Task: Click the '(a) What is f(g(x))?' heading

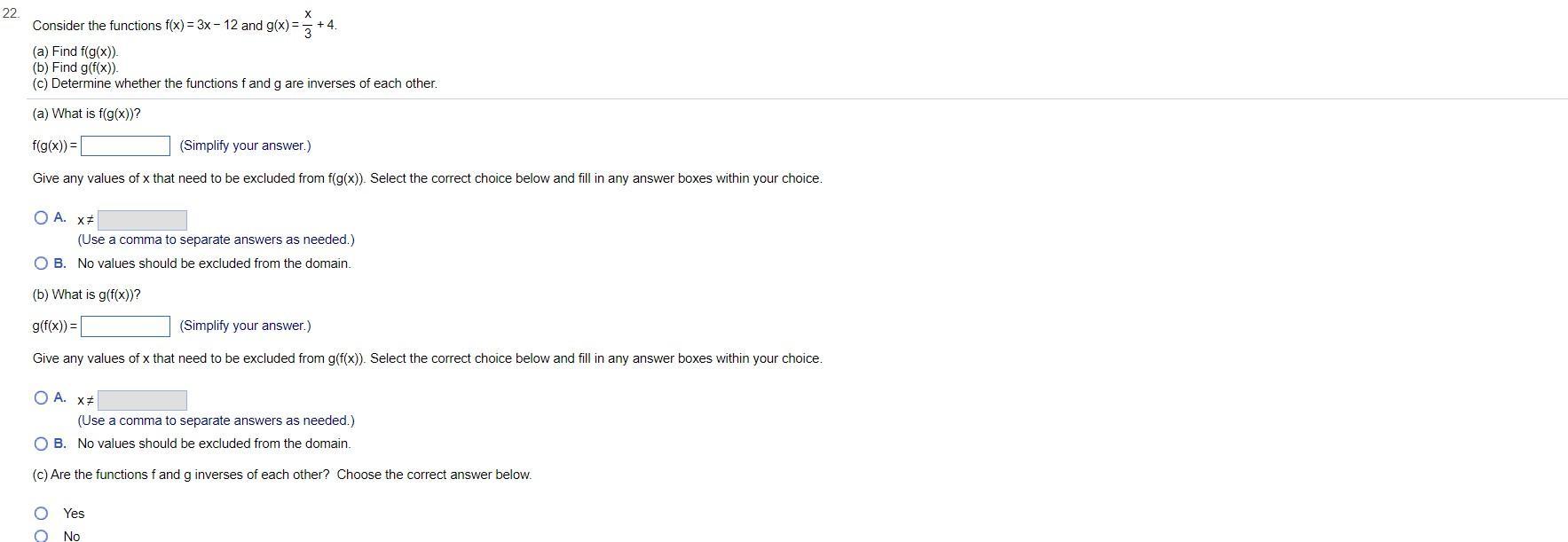Action: (86, 114)
